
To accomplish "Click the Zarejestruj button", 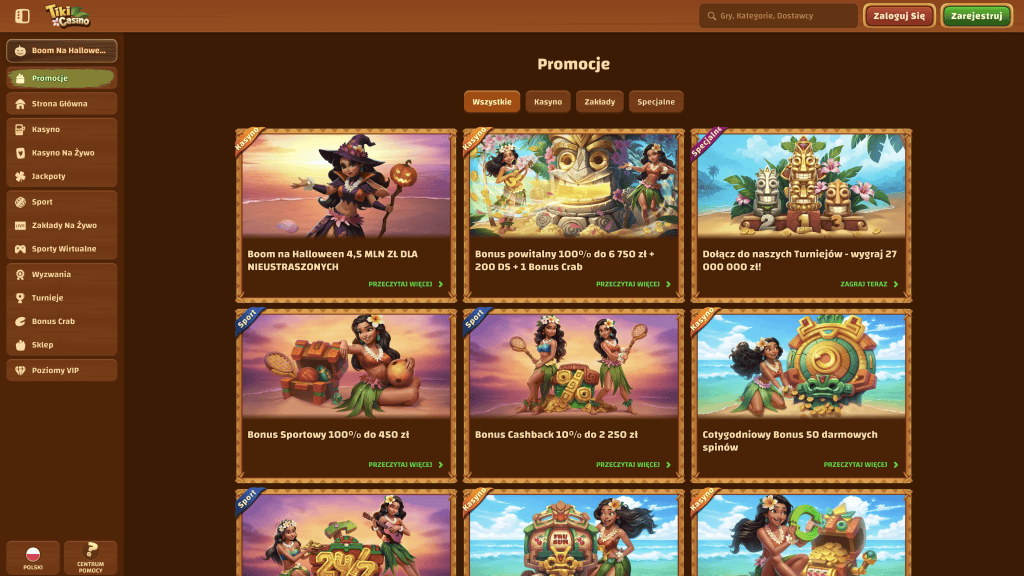I will [976, 16].
